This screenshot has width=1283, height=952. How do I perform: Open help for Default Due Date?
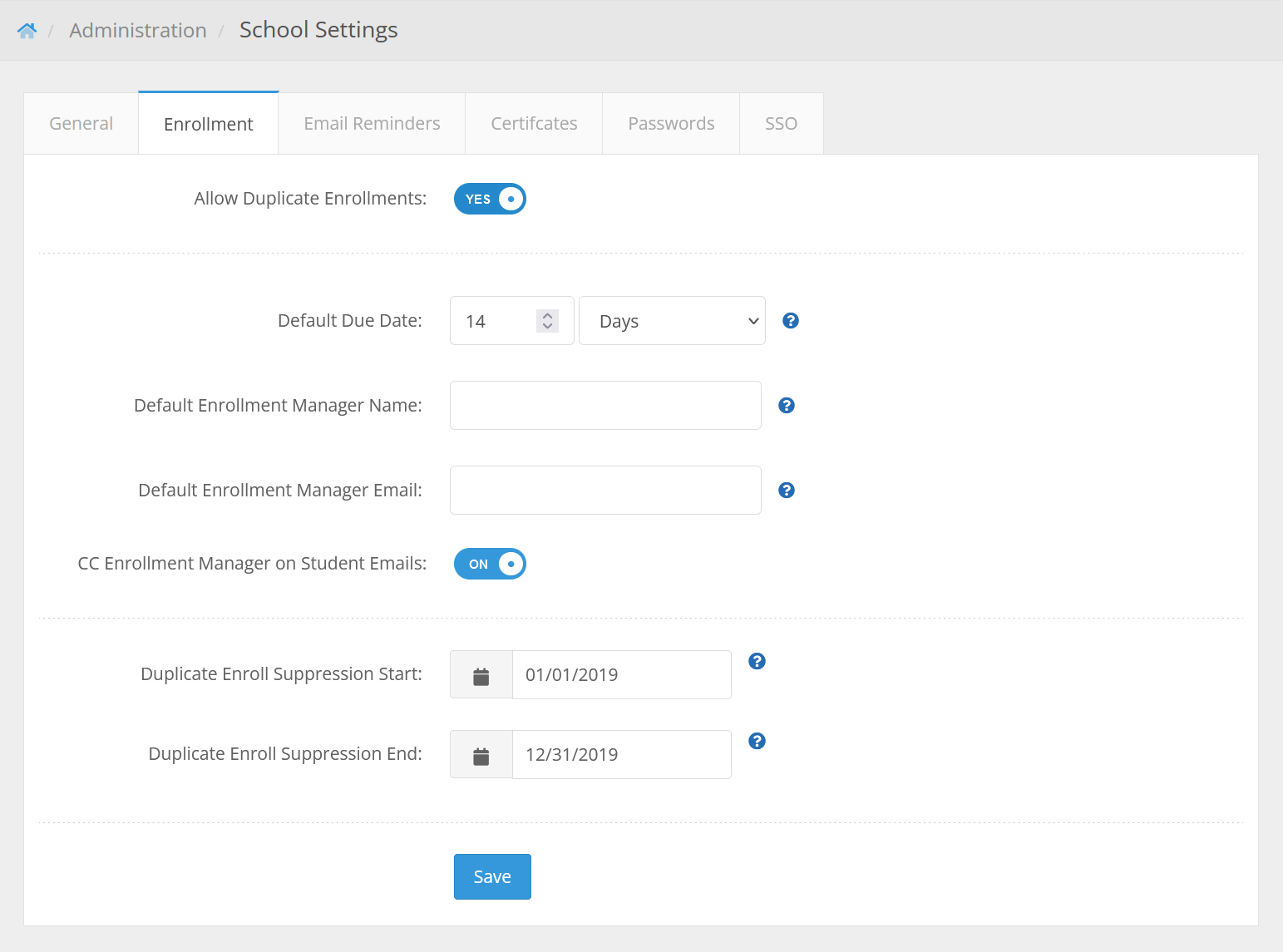[791, 321]
